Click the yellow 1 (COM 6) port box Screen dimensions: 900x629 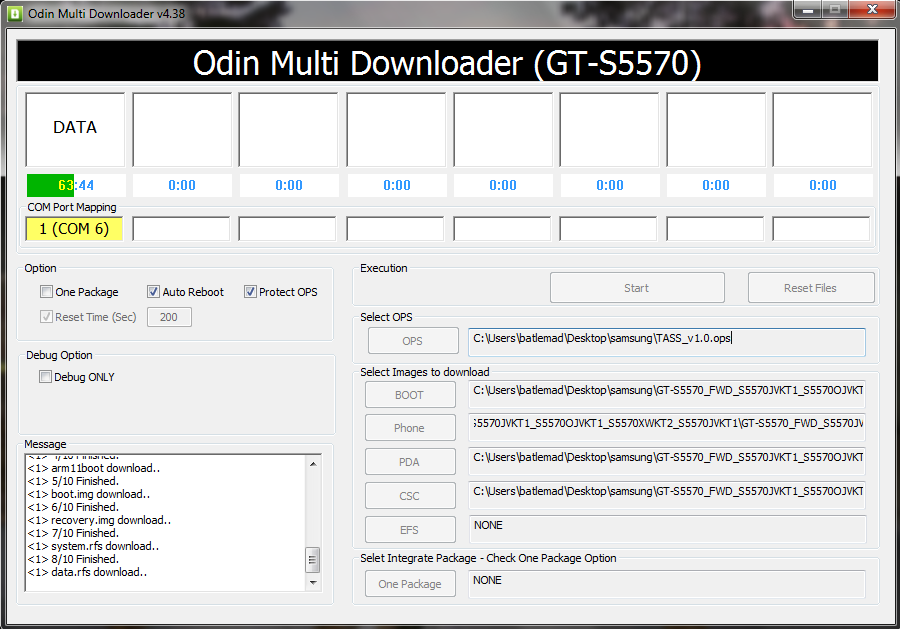(74, 229)
